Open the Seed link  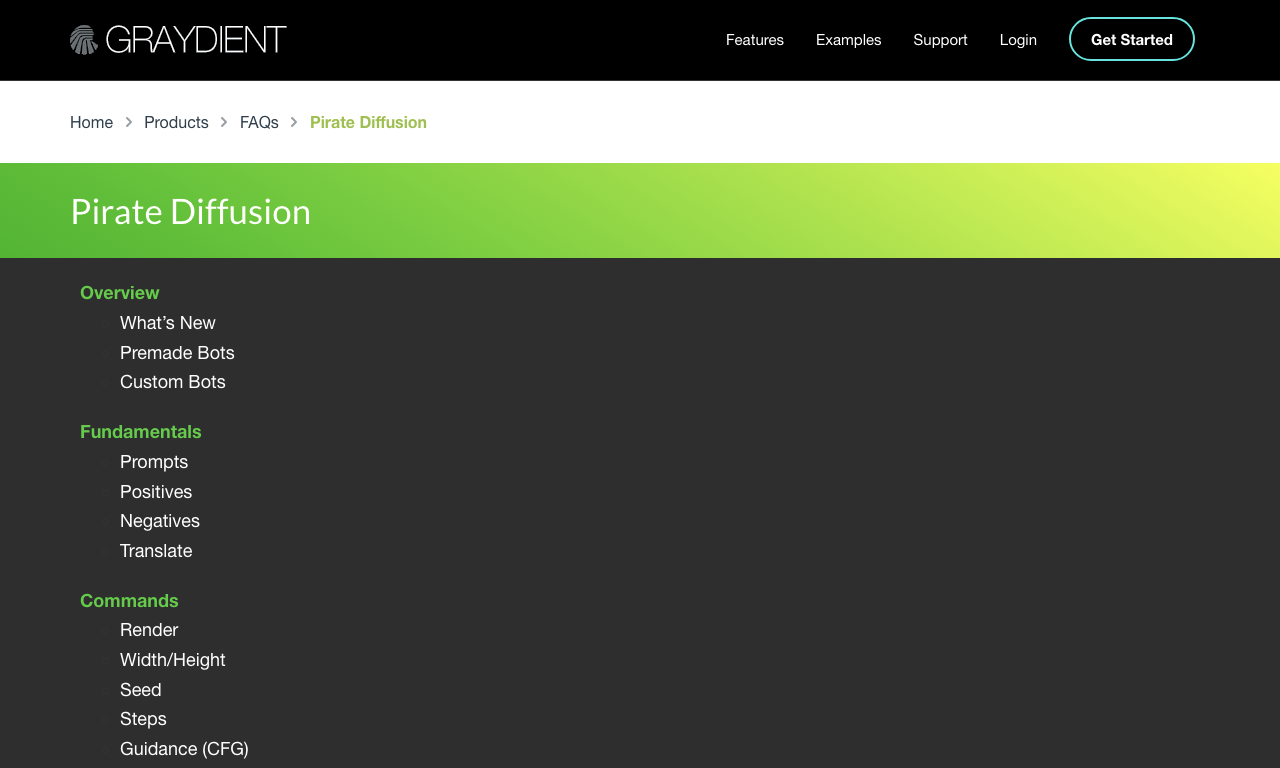pyautogui.click(x=141, y=690)
